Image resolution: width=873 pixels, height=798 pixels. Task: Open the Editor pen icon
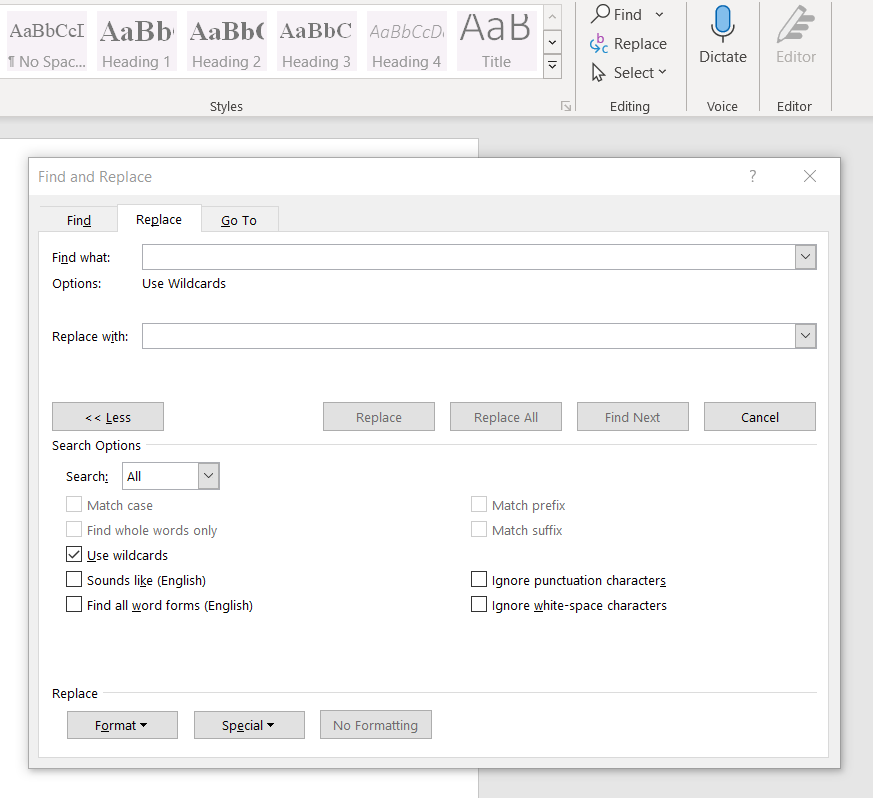tap(796, 24)
